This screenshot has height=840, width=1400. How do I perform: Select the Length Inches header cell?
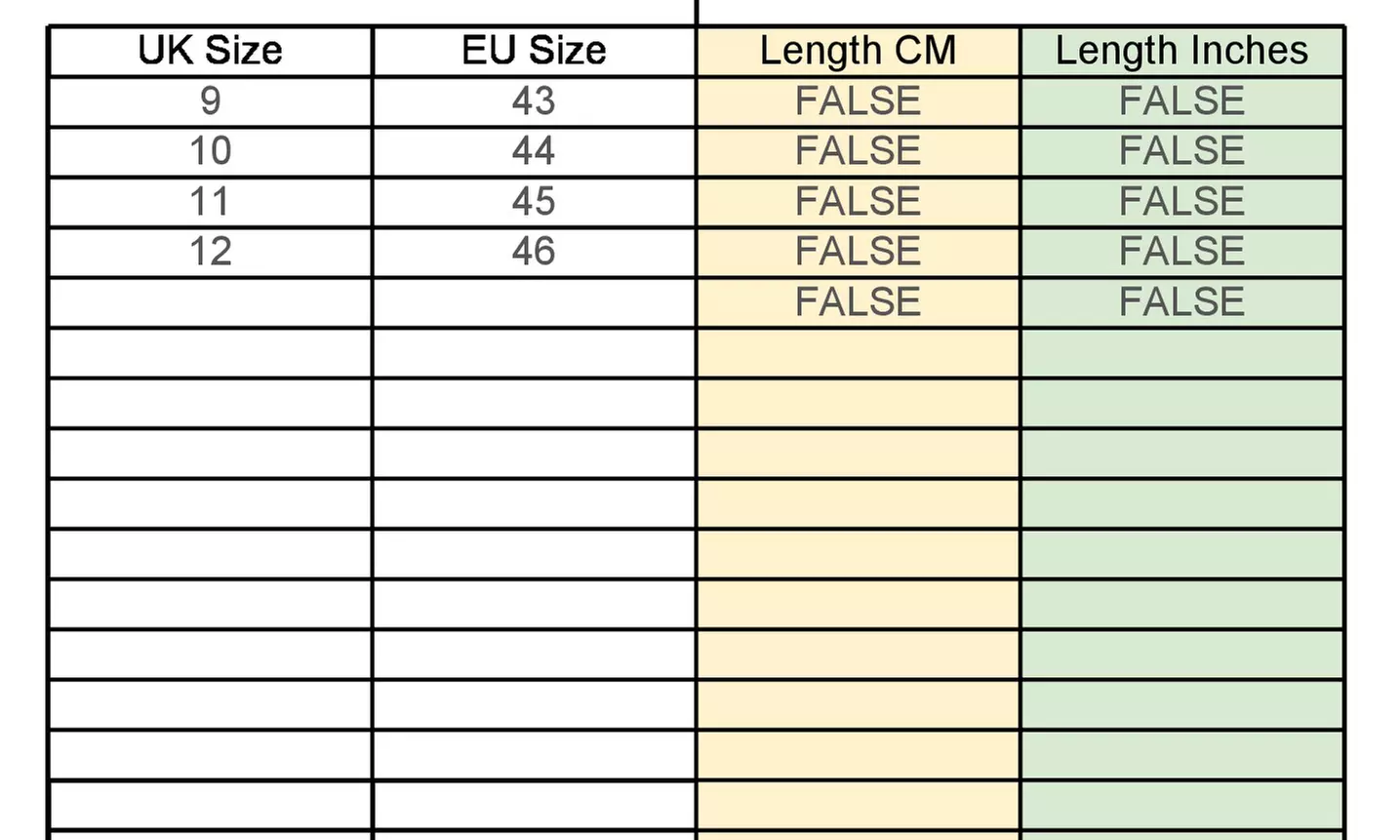[x=1181, y=51]
